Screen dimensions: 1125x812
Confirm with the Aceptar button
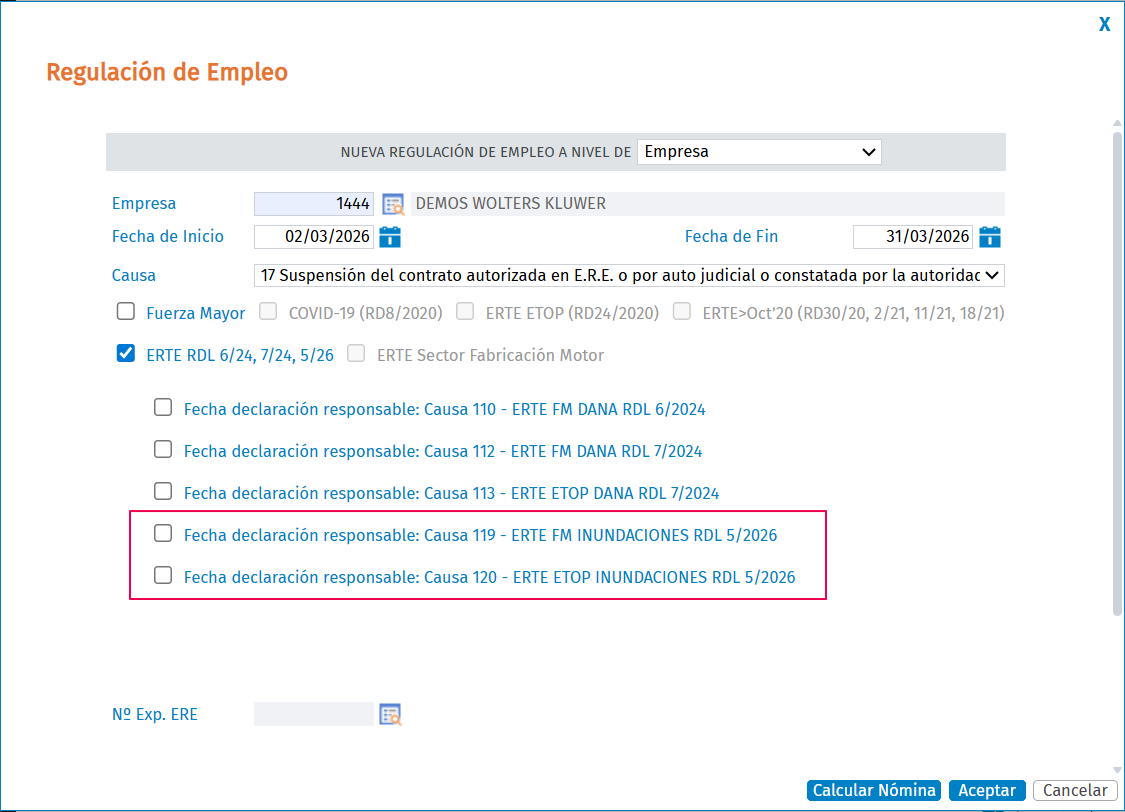(x=987, y=790)
